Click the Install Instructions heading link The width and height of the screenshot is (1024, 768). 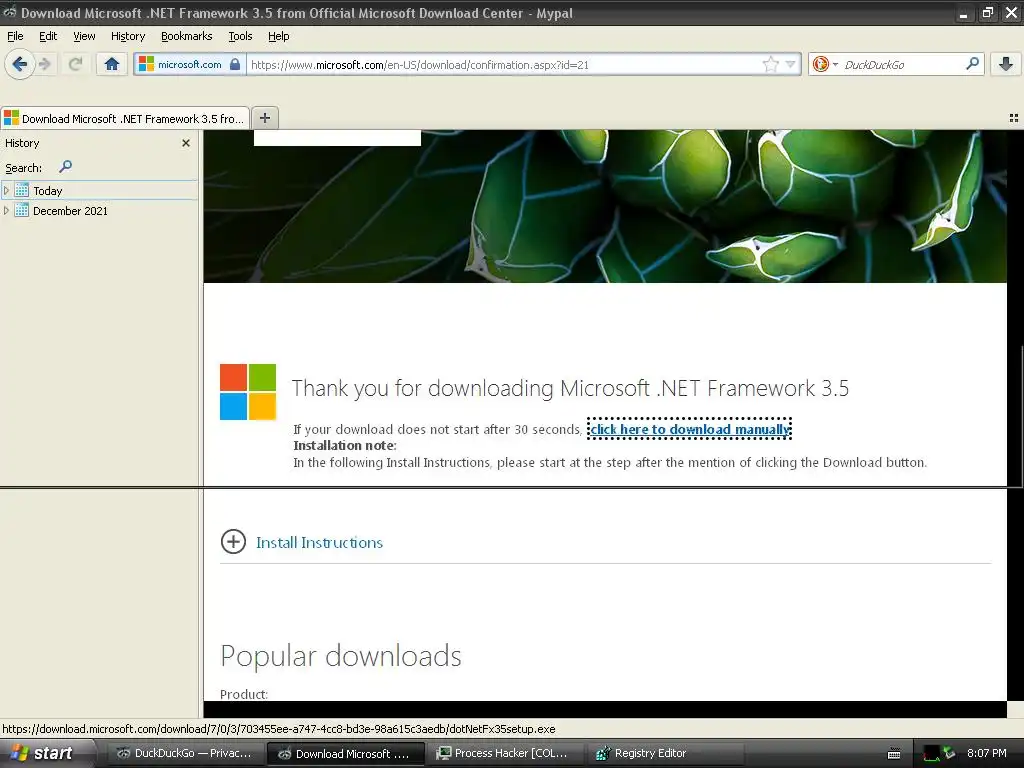[319, 542]
